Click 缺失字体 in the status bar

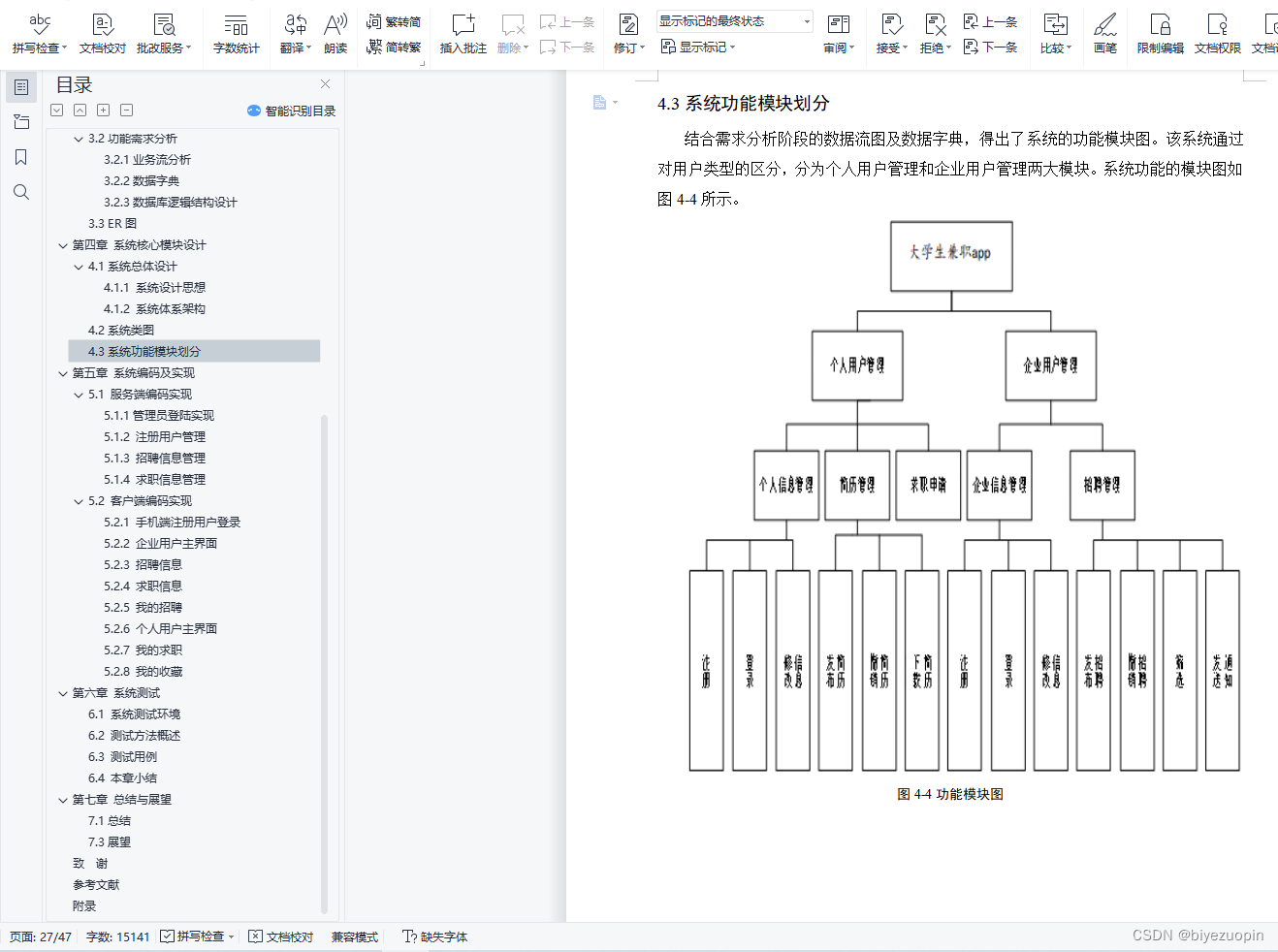pyautogui.click(x=442, y=936)
